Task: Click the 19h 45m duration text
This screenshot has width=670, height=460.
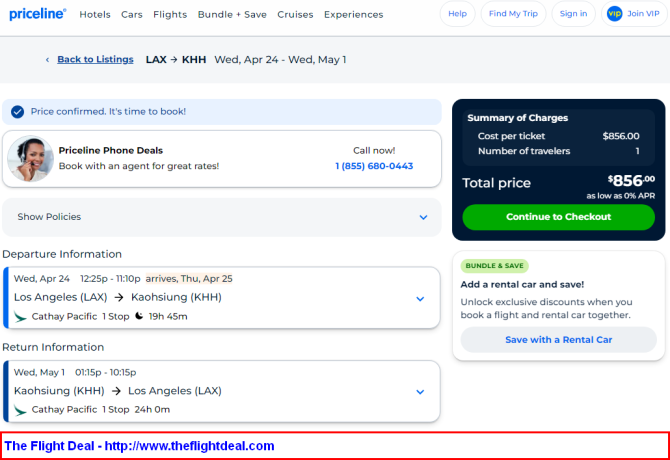Action: [168, 316]
